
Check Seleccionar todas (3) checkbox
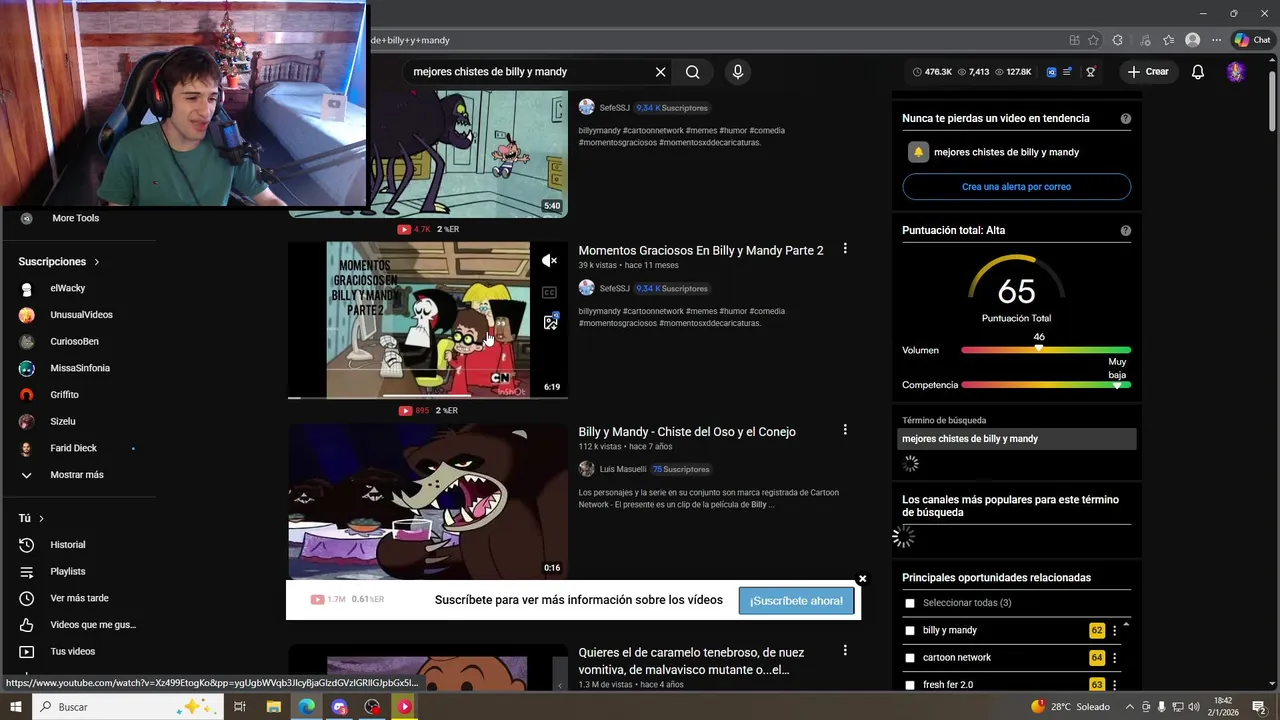point(910,604)
